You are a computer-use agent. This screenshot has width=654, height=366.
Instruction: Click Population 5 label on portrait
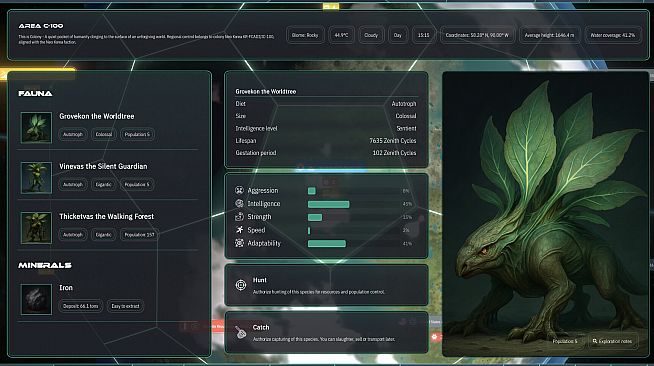click(565, 341)
